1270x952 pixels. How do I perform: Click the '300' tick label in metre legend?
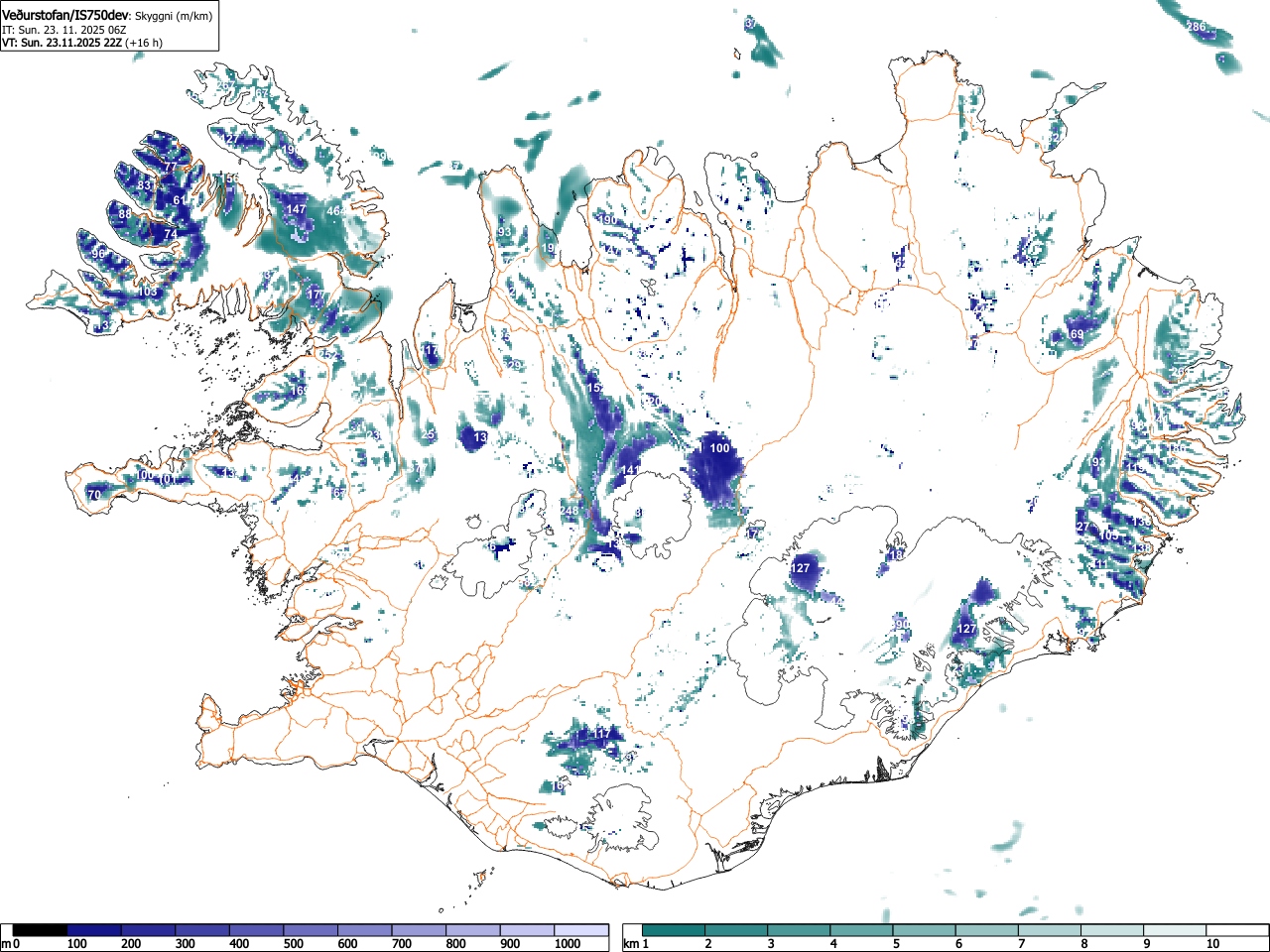tap(185, 944)
